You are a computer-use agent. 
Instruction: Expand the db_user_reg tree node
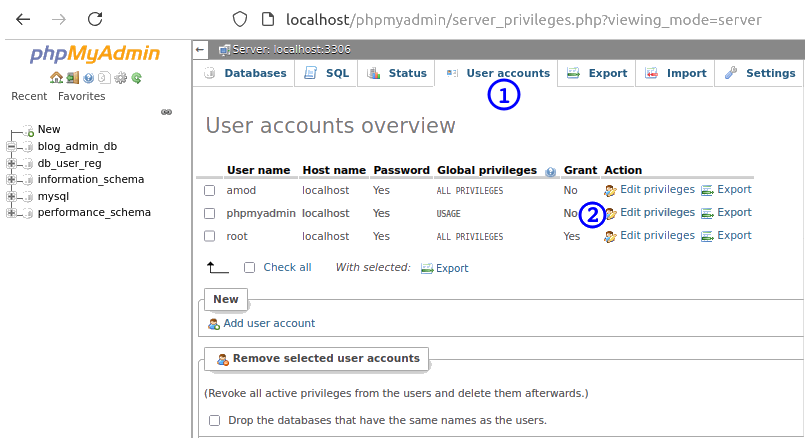[11, 163]
